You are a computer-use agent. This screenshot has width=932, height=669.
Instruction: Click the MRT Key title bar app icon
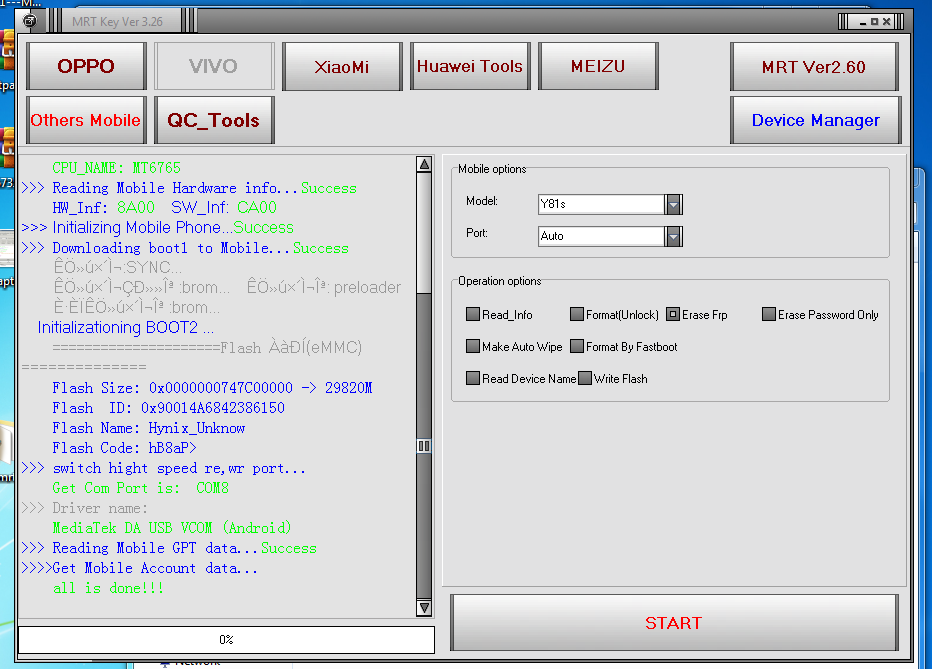[x=30, y=21]
